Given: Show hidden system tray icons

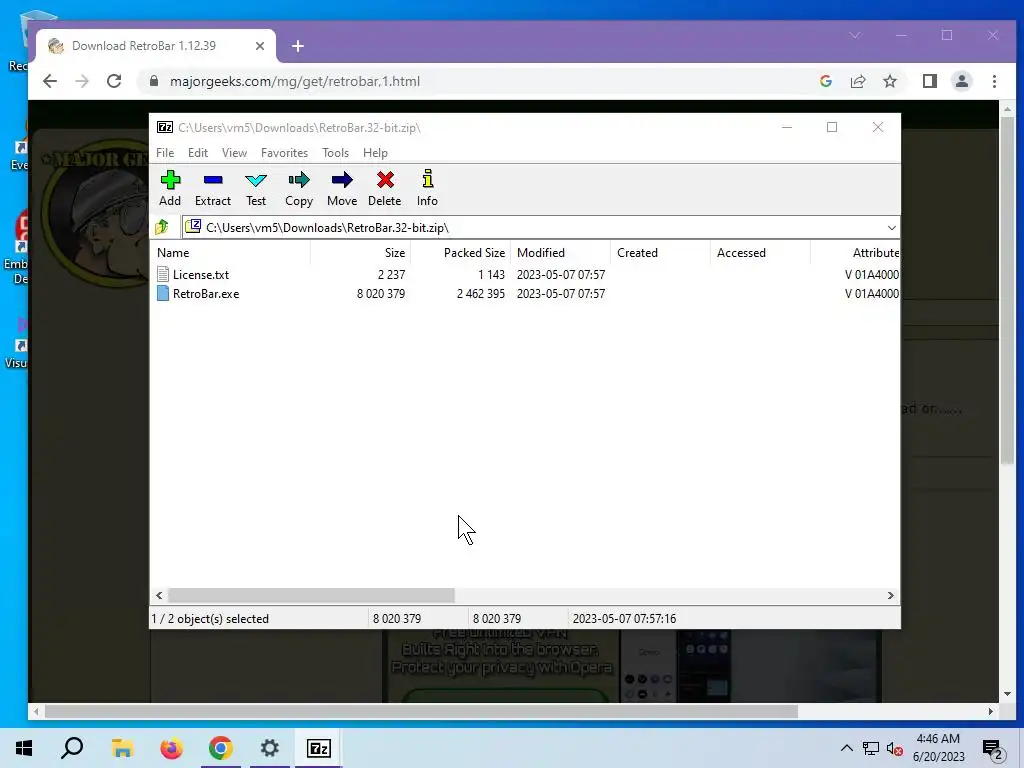Looking at the screenshot, I should [x=846, y=748].
